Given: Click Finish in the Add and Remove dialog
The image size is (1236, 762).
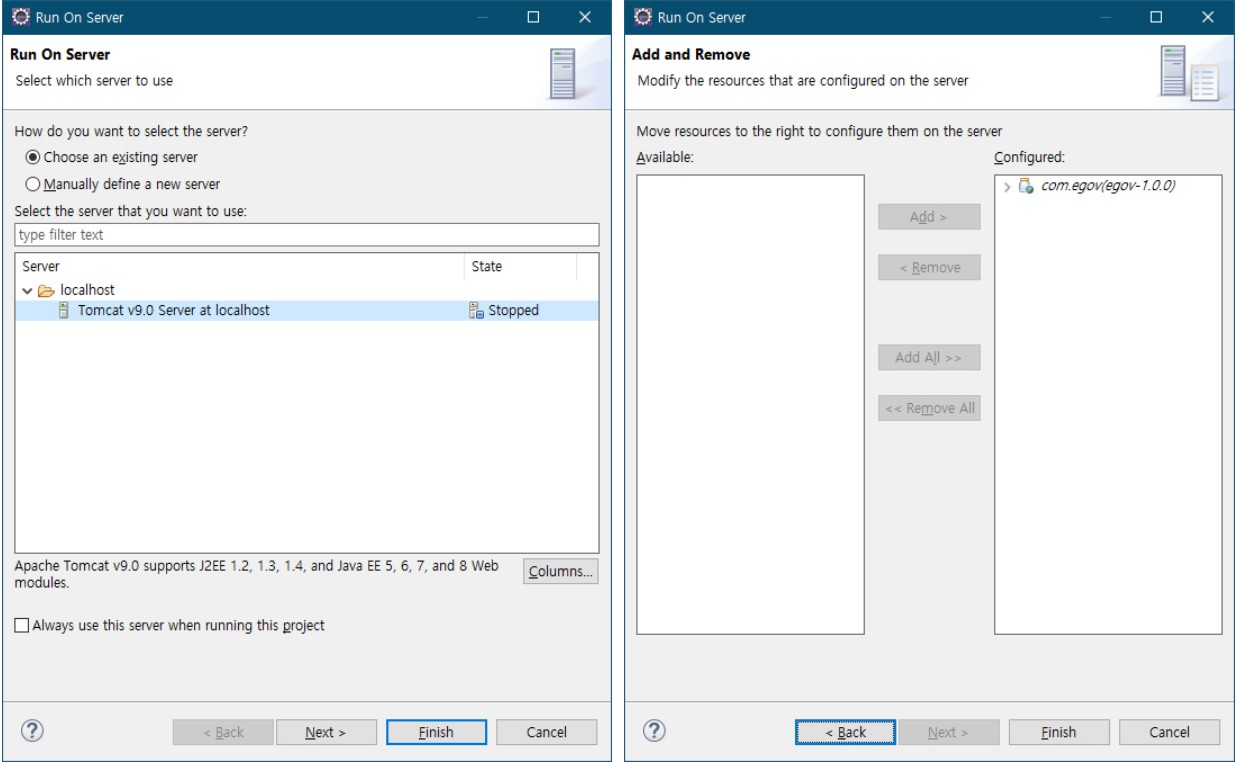Looking at the screenshot, I should click(x=1059, y=732).
